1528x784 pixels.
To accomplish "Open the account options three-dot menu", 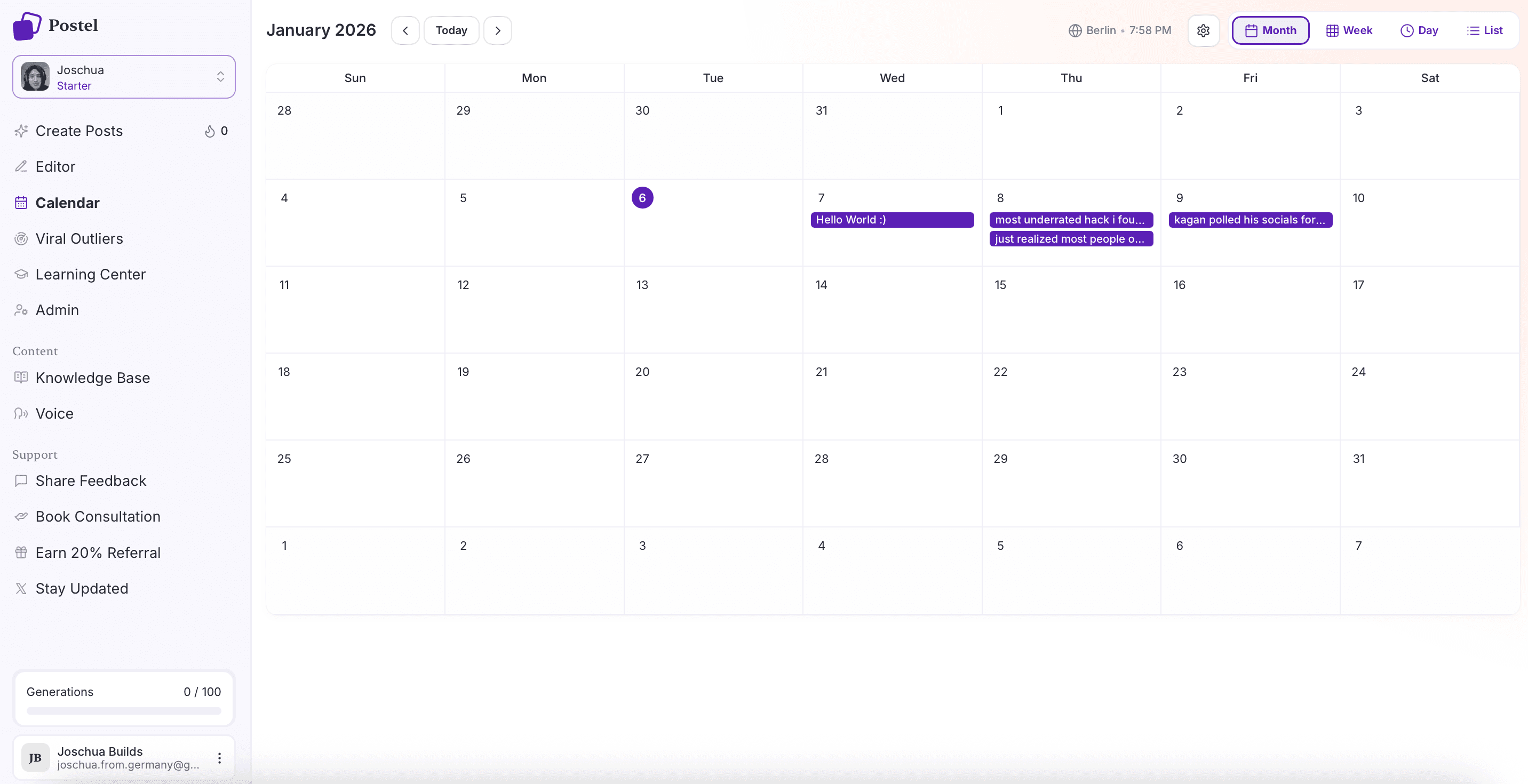I will click(x=219, y=757).
